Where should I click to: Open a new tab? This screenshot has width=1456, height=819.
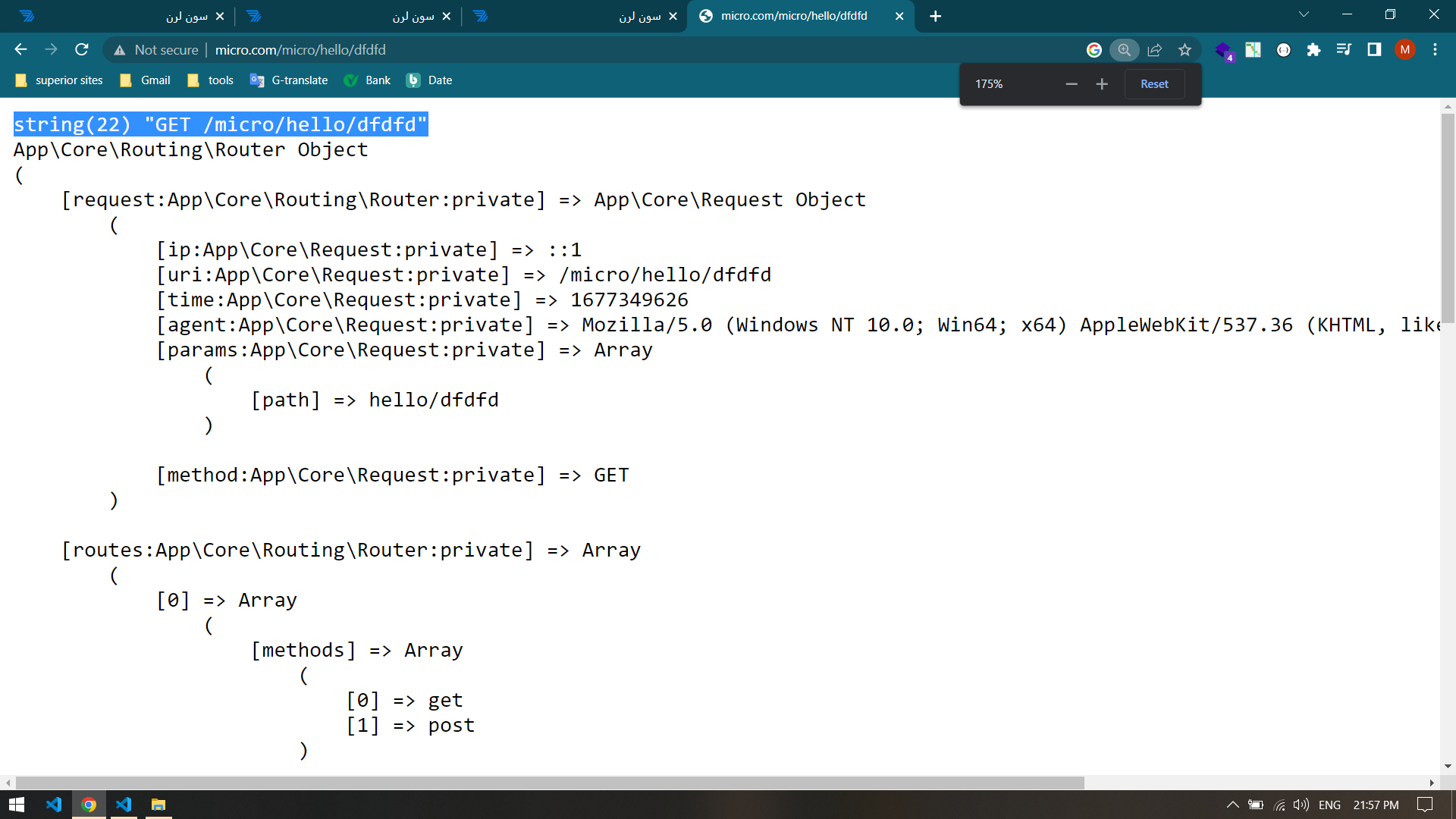point(935,16)
